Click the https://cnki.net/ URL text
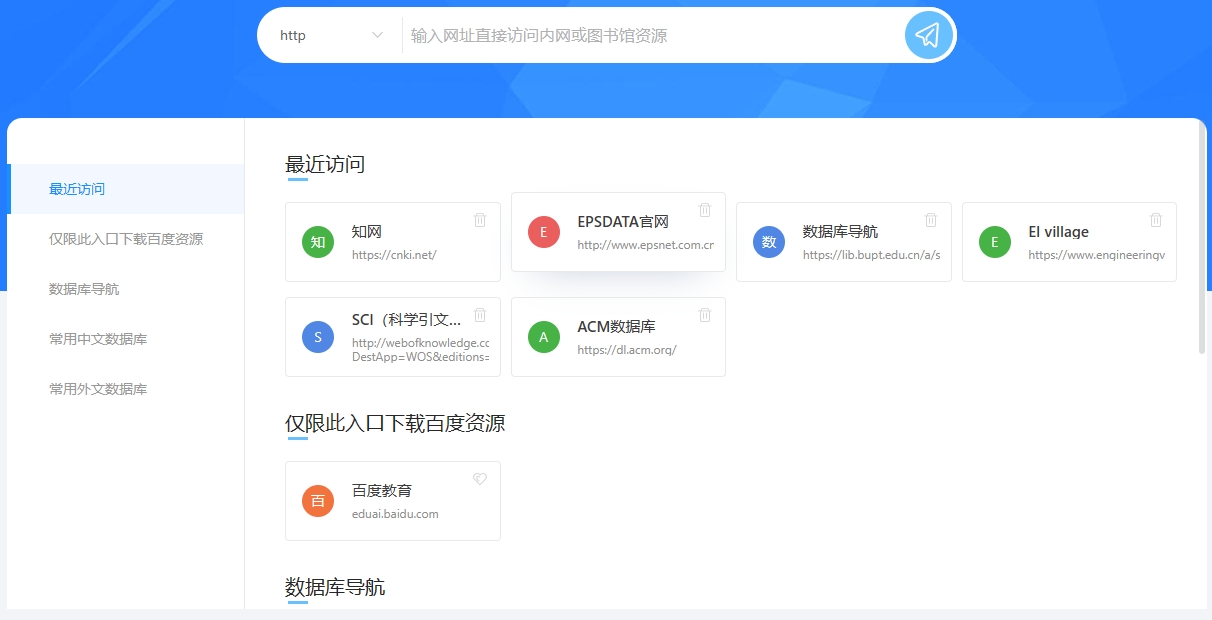This screenshot has height=620, width=1212. 394,255
